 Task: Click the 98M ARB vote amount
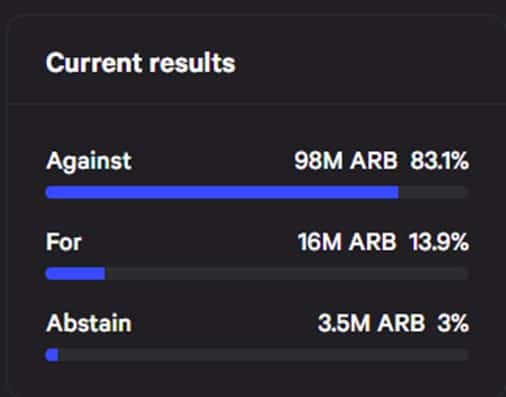[346, 161]
